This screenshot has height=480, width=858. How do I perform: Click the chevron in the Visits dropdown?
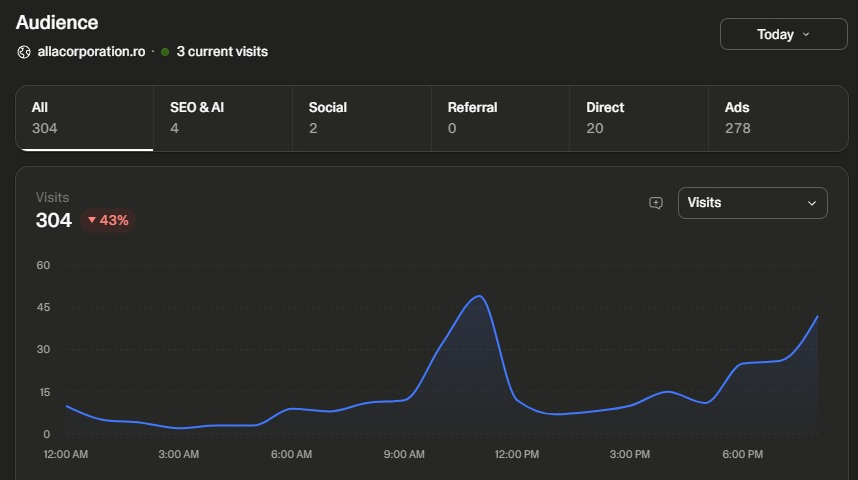pos(812,203)
